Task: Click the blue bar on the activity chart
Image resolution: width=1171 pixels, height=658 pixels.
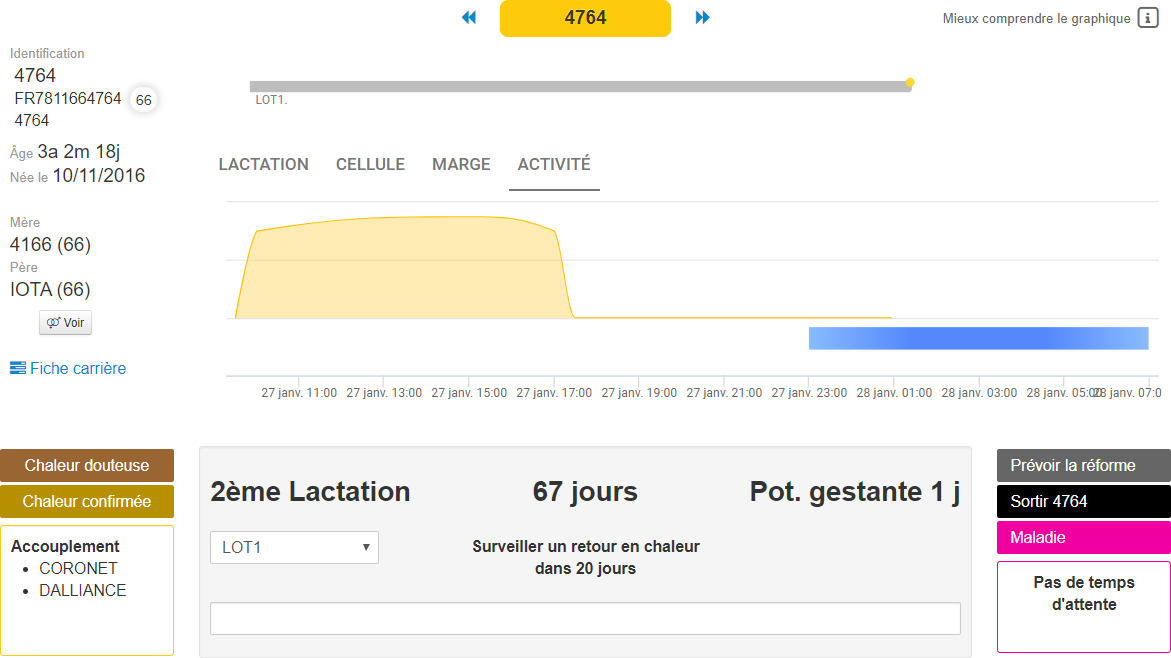Action: (x=978, y=338)
